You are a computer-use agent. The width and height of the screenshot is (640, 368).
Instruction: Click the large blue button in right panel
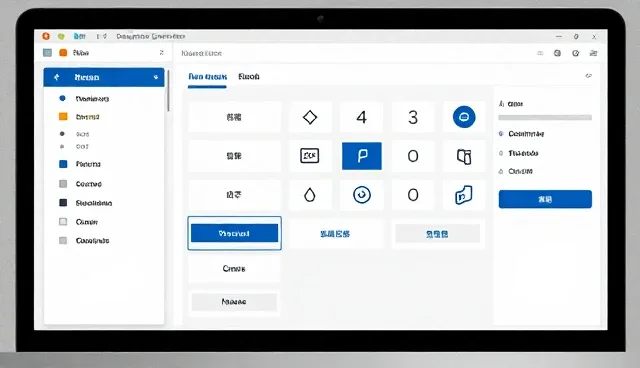pos(545,199)
